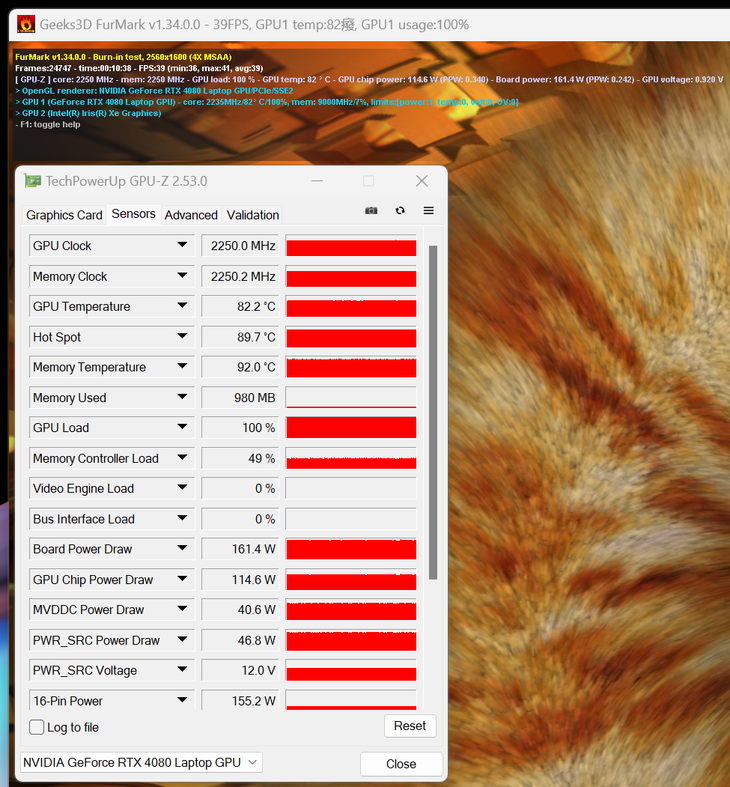Click the 161.4 W Board Power value

pyautogui.click(x=240, y=549)
